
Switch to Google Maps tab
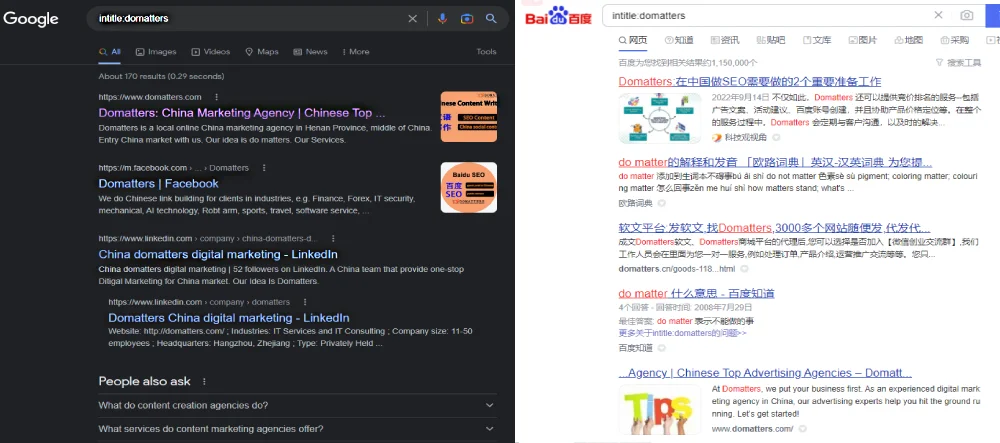[261, 52]
